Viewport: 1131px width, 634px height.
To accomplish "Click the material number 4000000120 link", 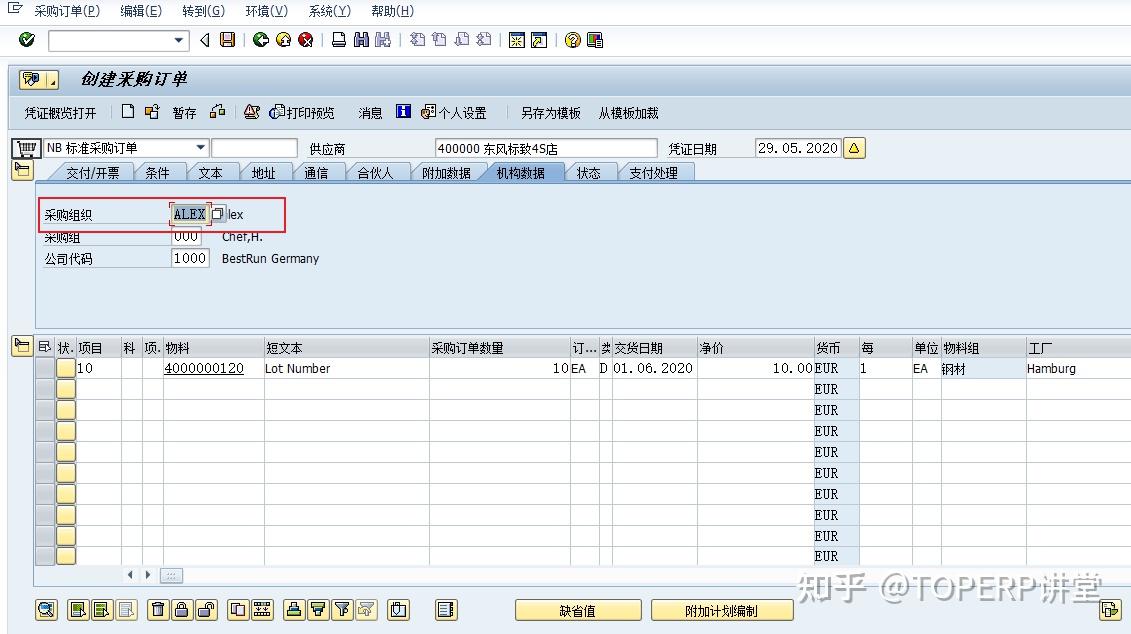I will (x=203, y=368).
